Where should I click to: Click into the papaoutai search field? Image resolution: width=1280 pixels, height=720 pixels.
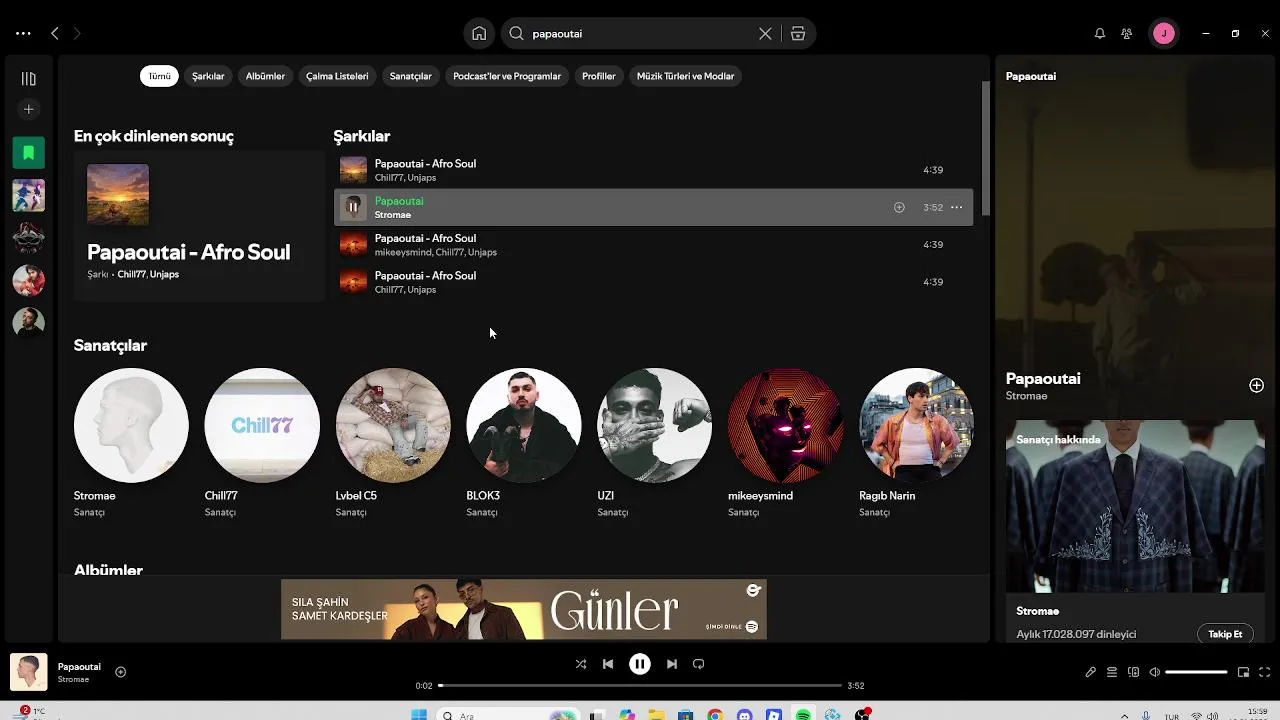pyautogui.click(x=640, y=33)
